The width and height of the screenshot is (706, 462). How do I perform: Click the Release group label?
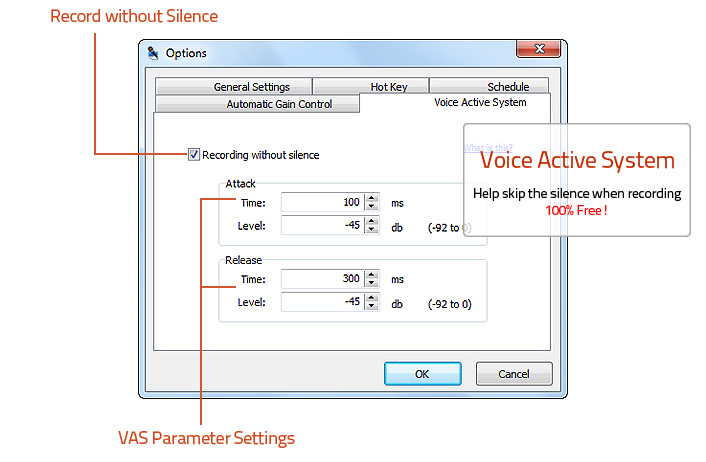point(244,260)
